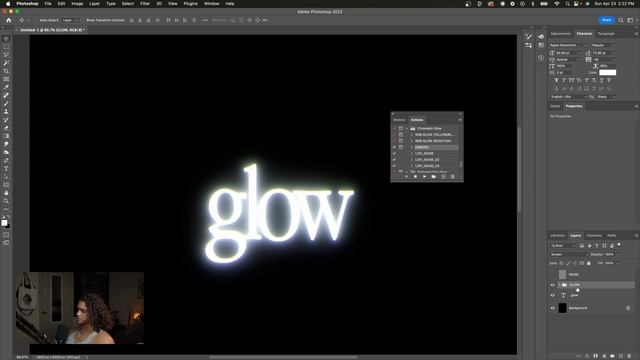Open the Opacity dropdown in Layers panel
Screen dimensions: 640x360
pyautogui.click(x=617, y=254)
